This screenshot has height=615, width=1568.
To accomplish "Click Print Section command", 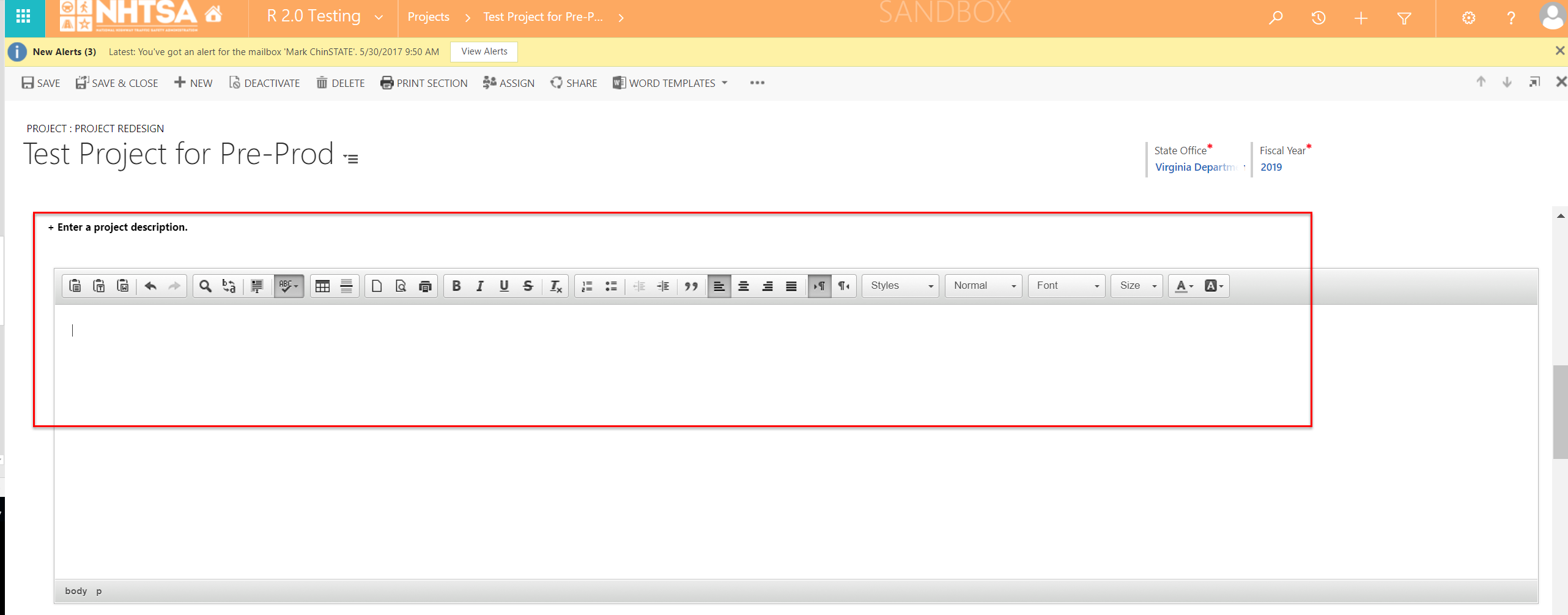I will (x=424, y=83).
